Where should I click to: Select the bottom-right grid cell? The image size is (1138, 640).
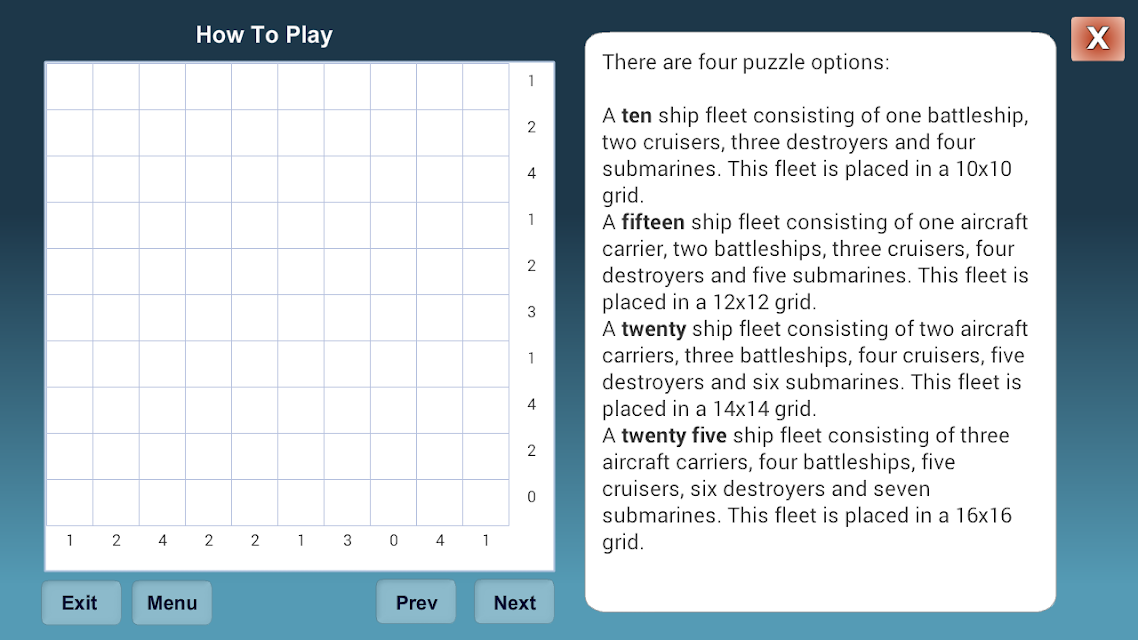(x=486, y=502)
